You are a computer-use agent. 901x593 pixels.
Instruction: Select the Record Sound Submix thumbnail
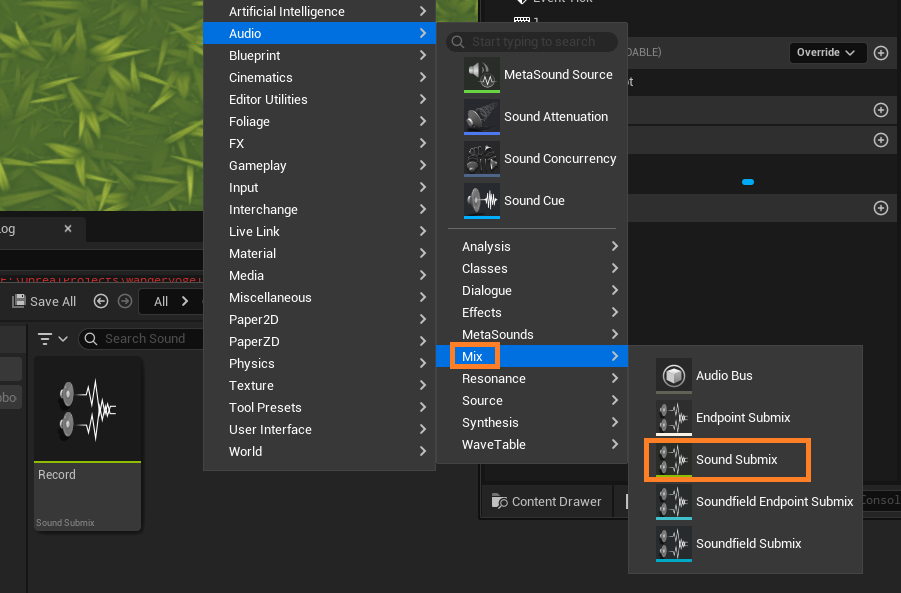(x=87, y=412)
